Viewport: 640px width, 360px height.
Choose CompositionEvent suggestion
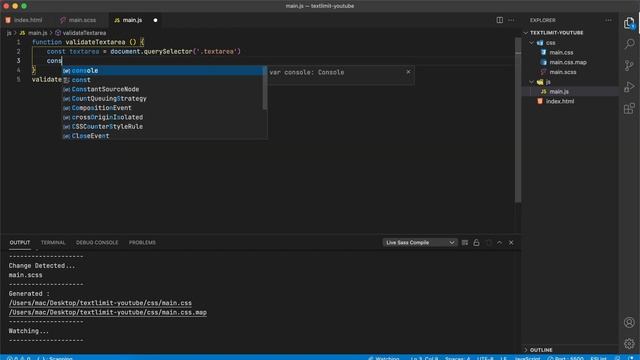(162, 108)
